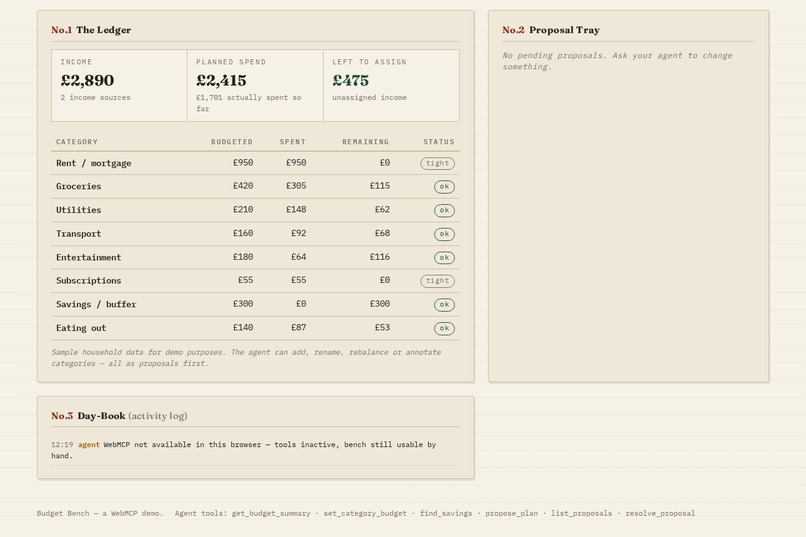
Task: Click the Savings / buffer category name
Action: 96,304
